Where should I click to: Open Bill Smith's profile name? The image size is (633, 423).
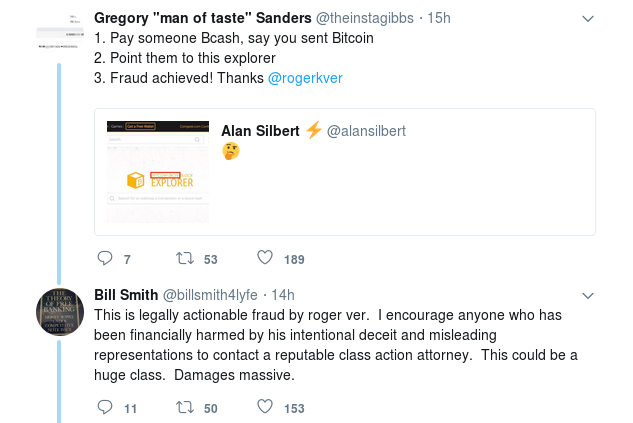tap(125, 294)
